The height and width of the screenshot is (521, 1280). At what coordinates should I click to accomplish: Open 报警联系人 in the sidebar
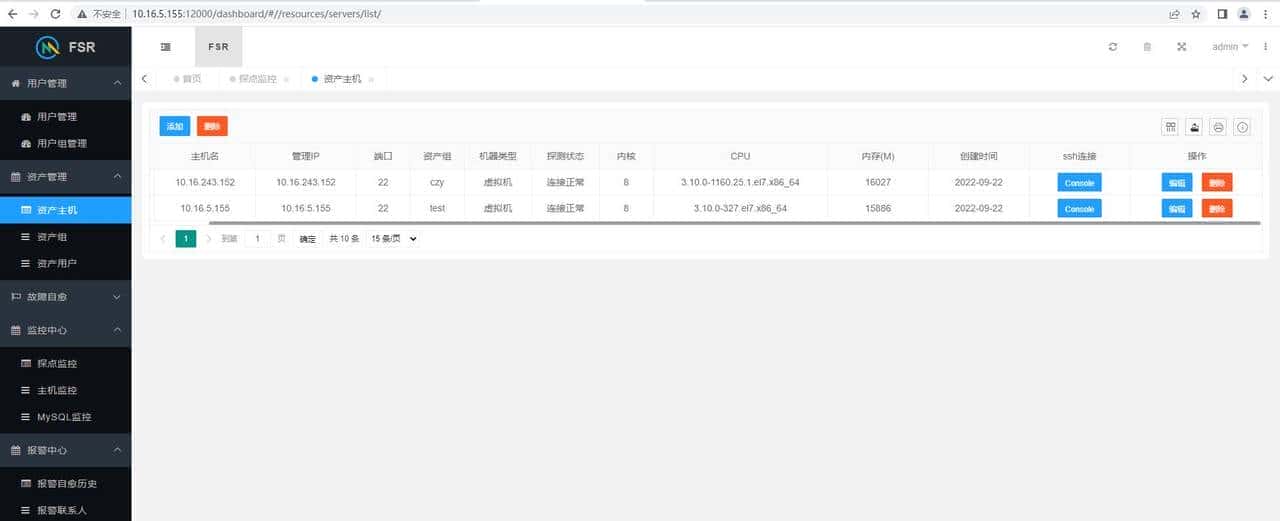[x=65, y=510]
